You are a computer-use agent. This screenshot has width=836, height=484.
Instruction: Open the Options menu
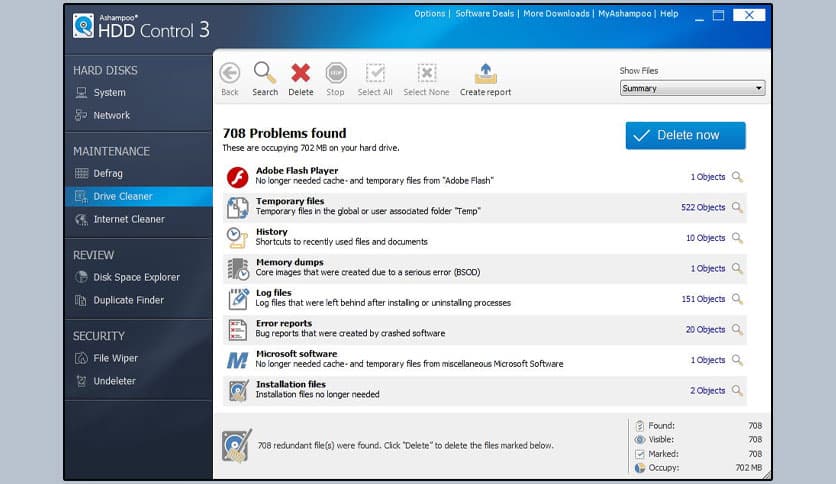pos(430,13)
